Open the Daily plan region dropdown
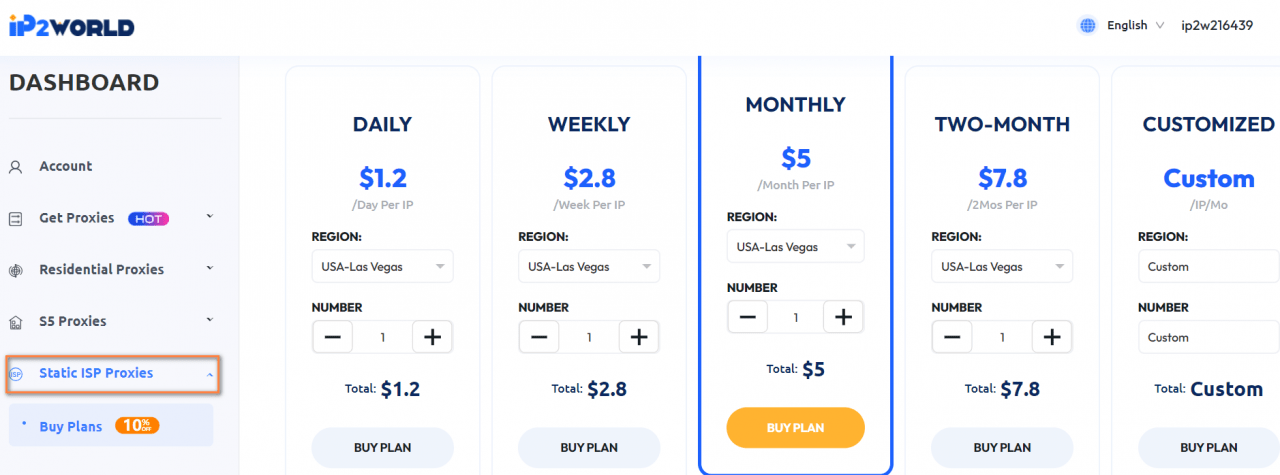The height and width of the screenshot is (475, 1280). [382, 267]
